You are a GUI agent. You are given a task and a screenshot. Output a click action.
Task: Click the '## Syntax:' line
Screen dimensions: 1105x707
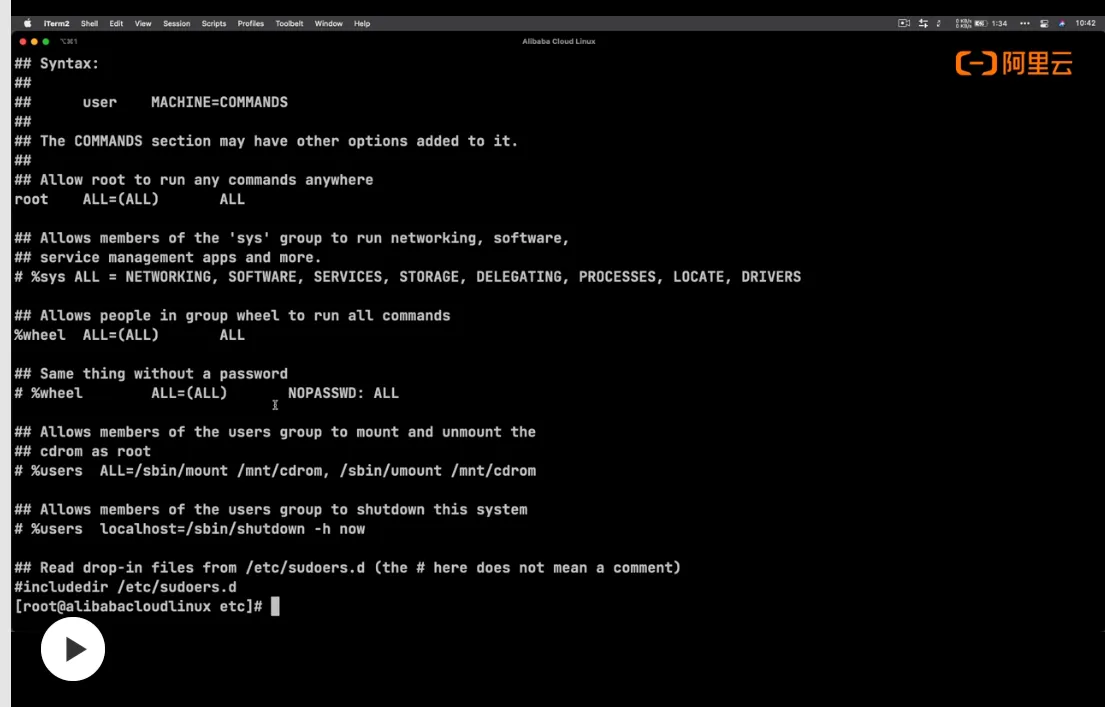tap(57, 63)
